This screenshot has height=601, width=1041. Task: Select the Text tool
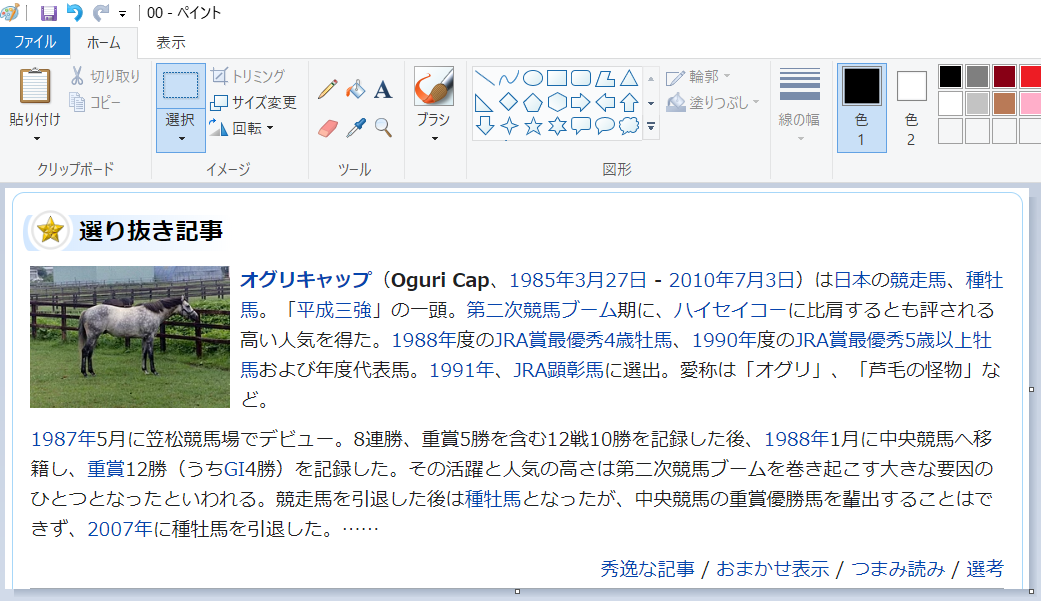[383, 90]
